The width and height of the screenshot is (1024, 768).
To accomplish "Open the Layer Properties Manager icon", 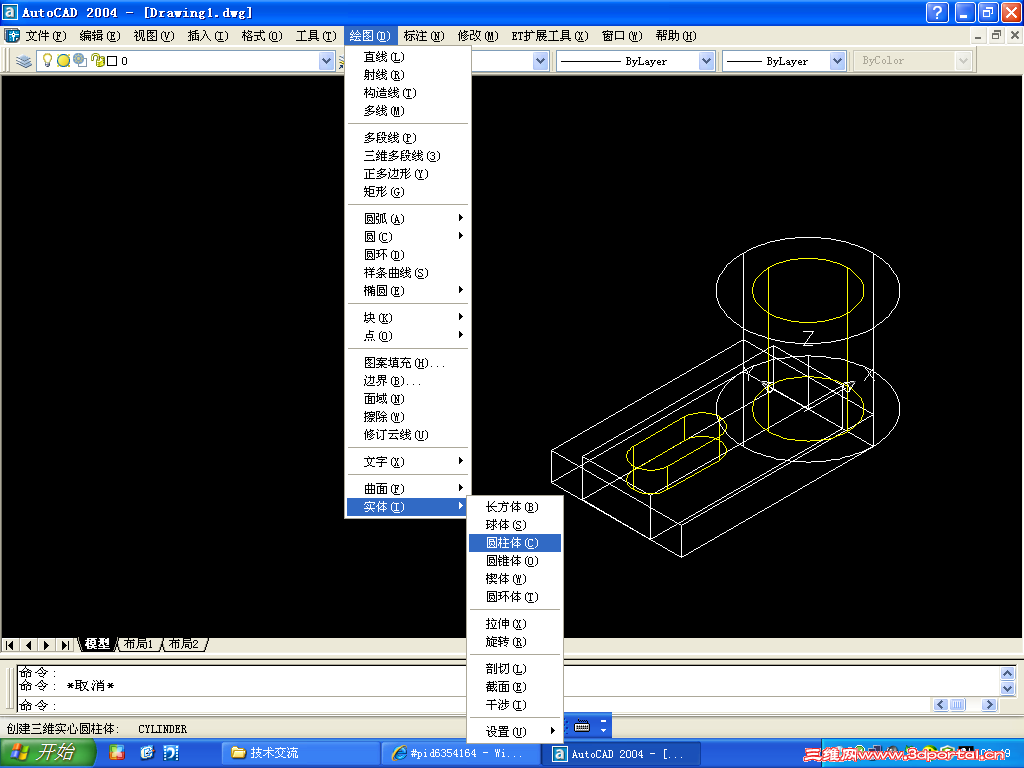I will (x=24, y=61).
